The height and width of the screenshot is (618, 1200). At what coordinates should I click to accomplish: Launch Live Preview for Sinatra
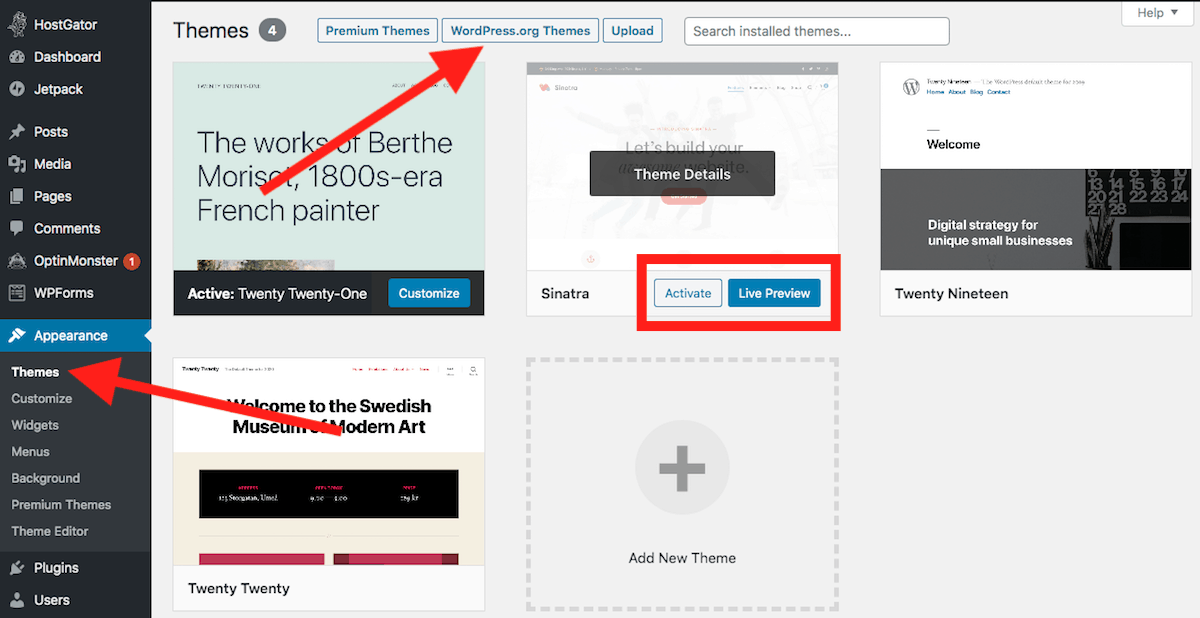(x=774, y=293)
